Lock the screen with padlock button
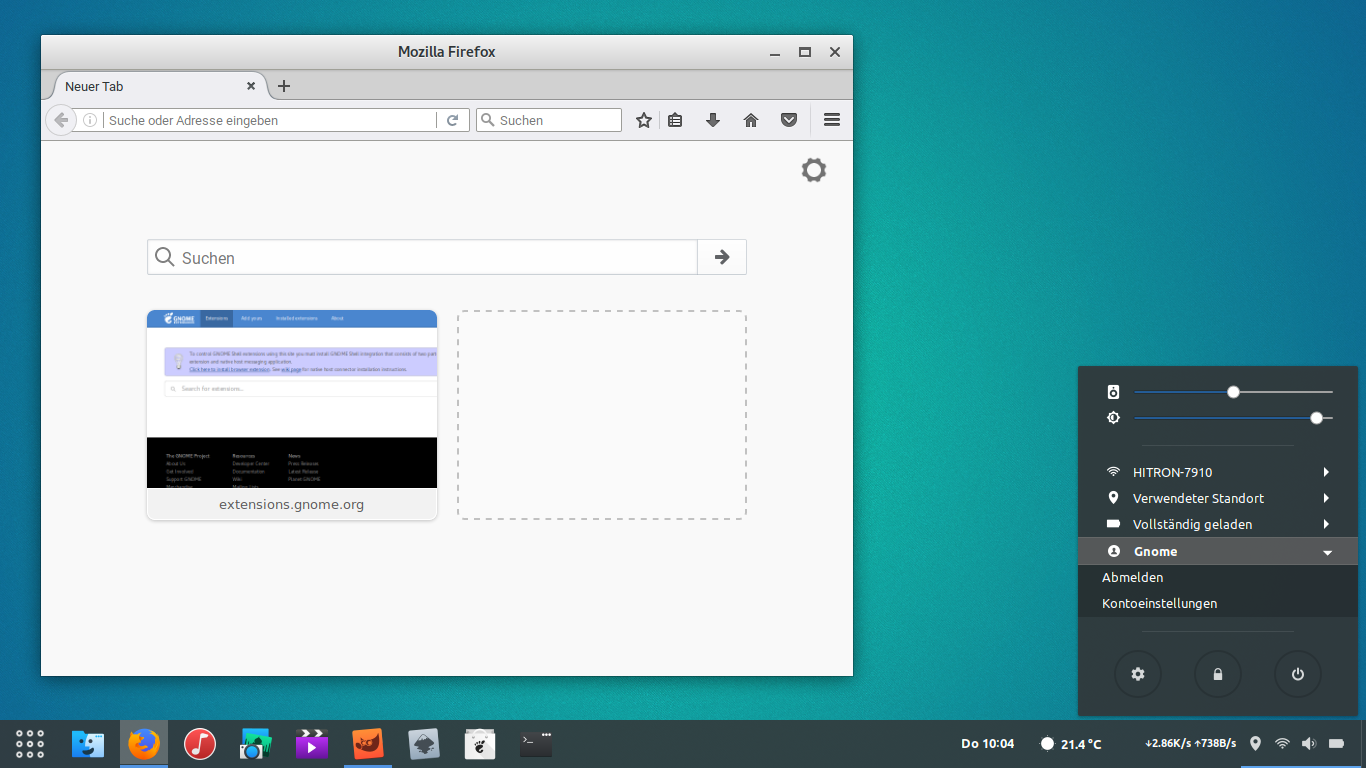Image resolution: width=1366 pixels, height=768 pixels. coord(1218,674)
